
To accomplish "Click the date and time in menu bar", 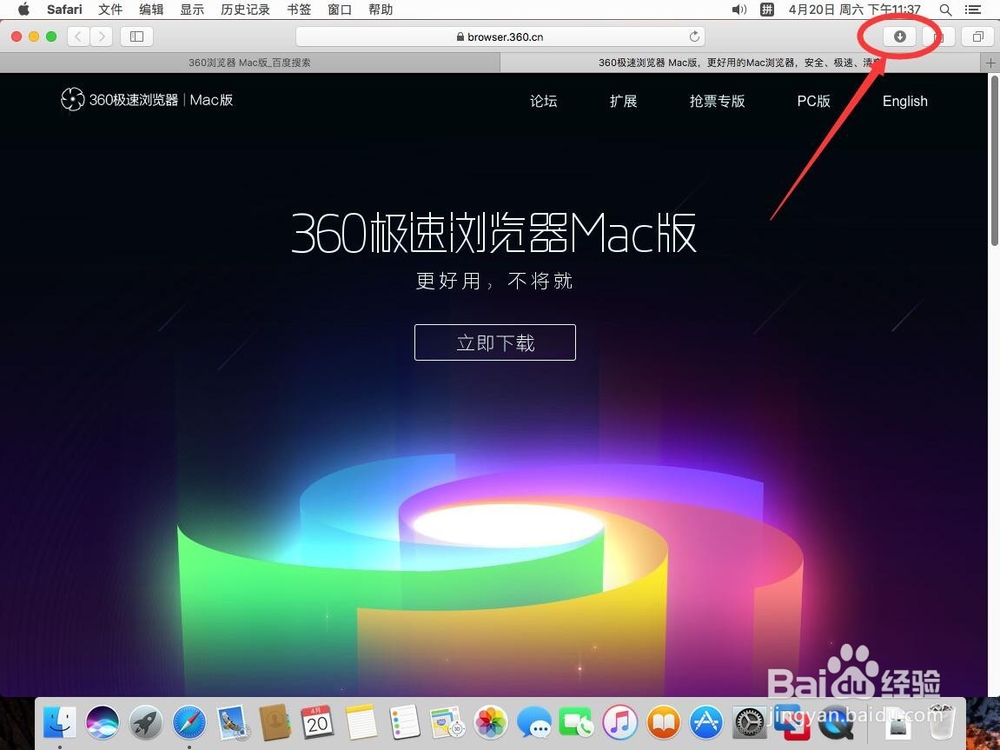I will pyautogui.click(x=854, y=10).
